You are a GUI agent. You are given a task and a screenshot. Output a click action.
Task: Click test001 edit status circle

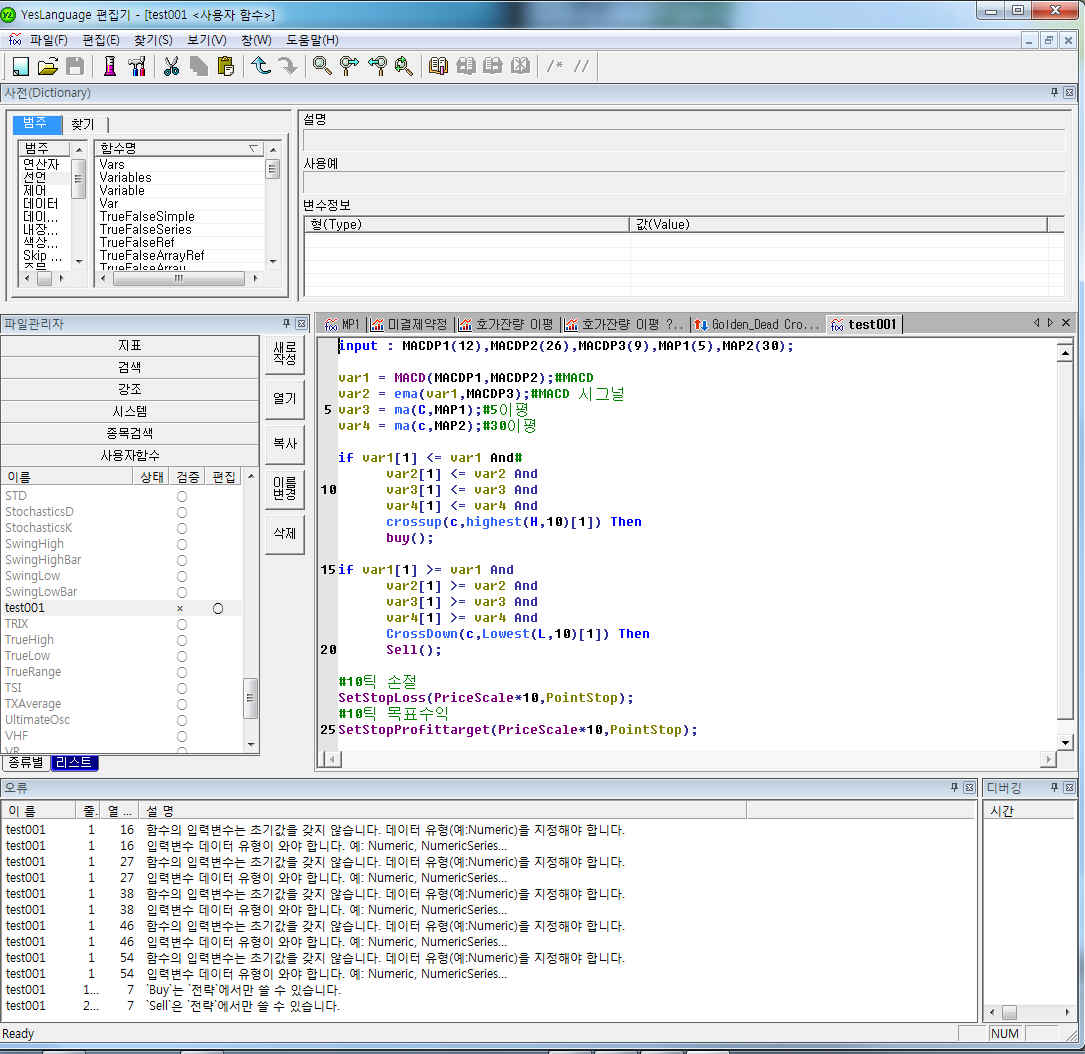click(x=218, y=608)
